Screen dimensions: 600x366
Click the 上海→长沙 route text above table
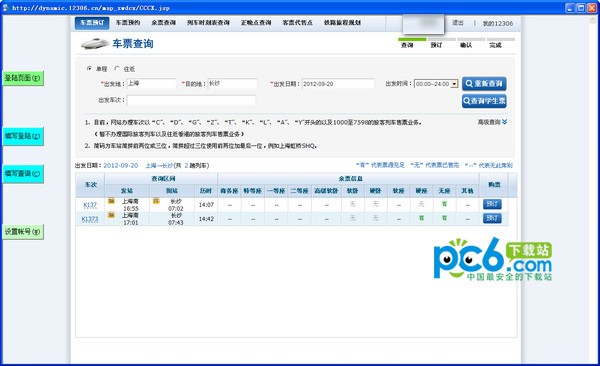tap(159, 165)
